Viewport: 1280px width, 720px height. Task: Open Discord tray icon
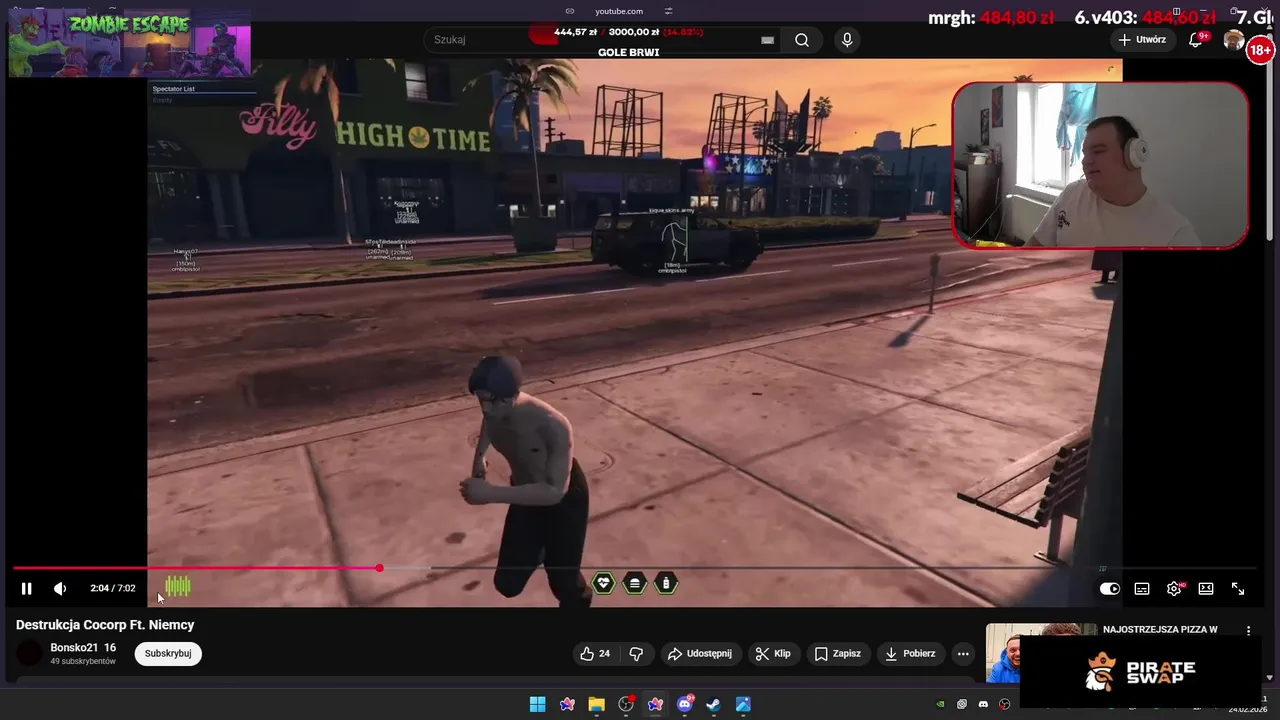coord(983,704)
